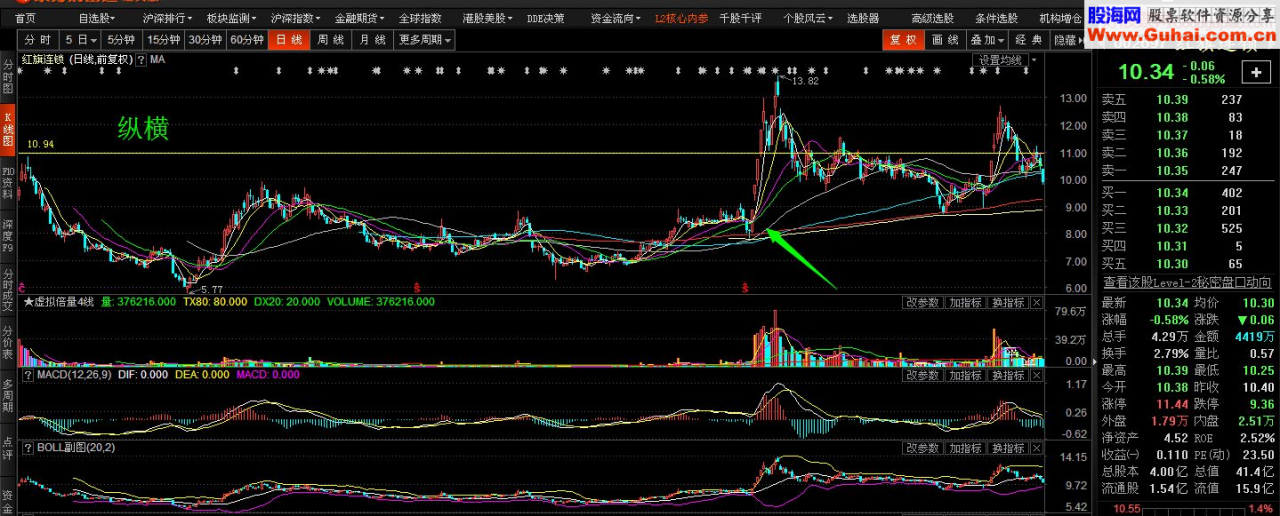This screenshot has height=516, width=1280.
Task: Expand the 5日 period dropdown
Action: pyautogui.click(x=81, y=40)
